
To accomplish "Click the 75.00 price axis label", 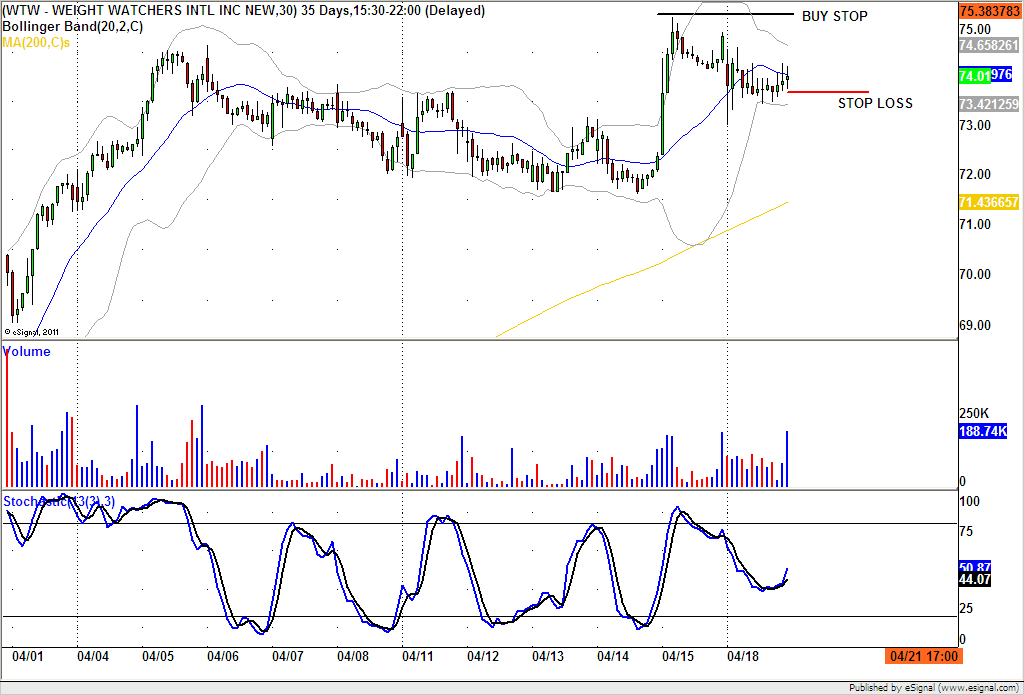I will coord(976,29).
